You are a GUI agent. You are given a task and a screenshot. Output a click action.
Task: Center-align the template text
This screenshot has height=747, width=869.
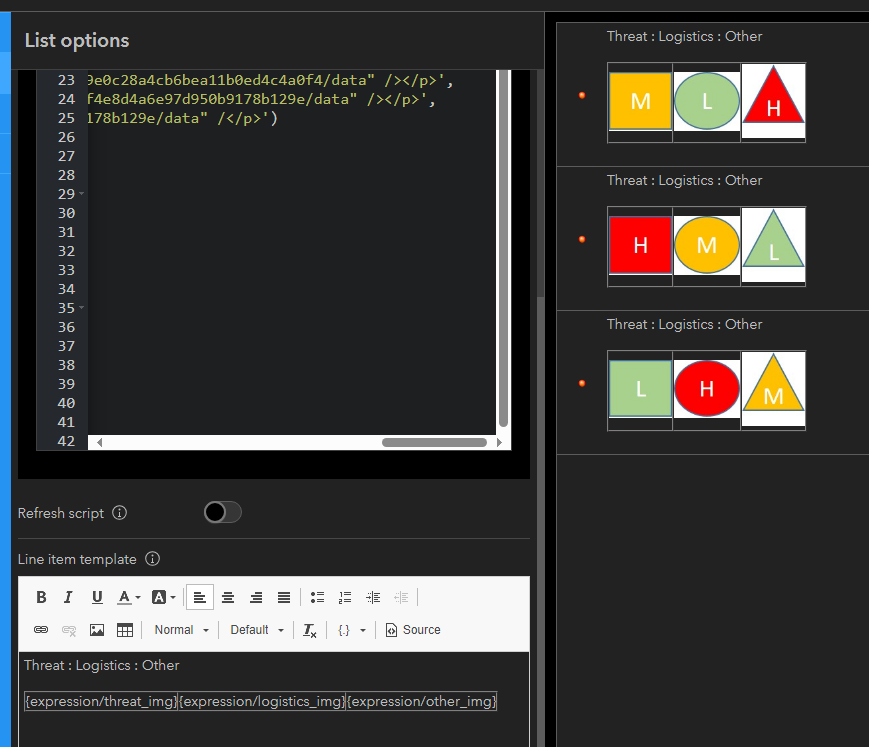pyautogui.click(x=228, y=597)
